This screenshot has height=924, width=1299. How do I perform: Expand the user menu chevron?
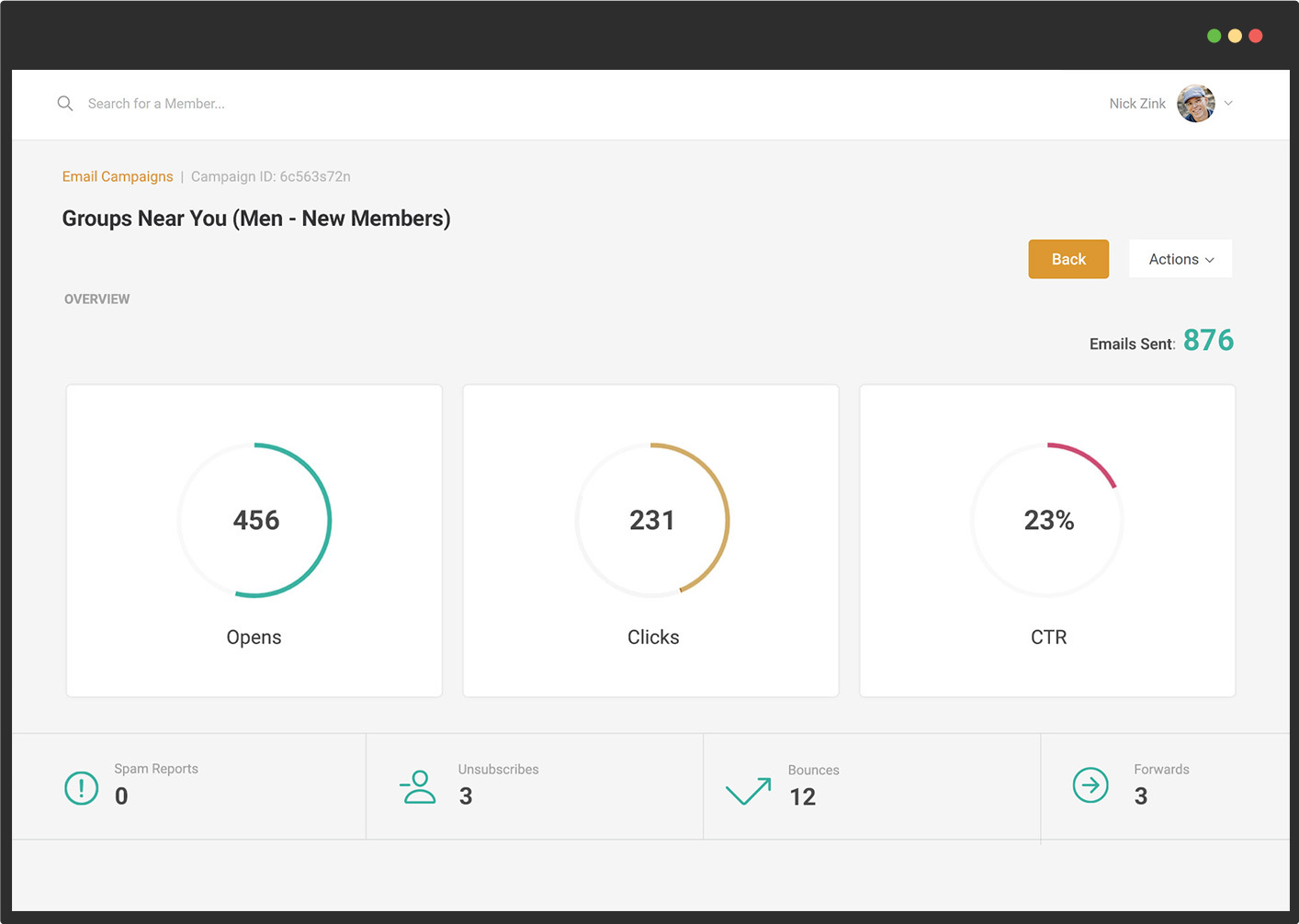(1228, 104)
